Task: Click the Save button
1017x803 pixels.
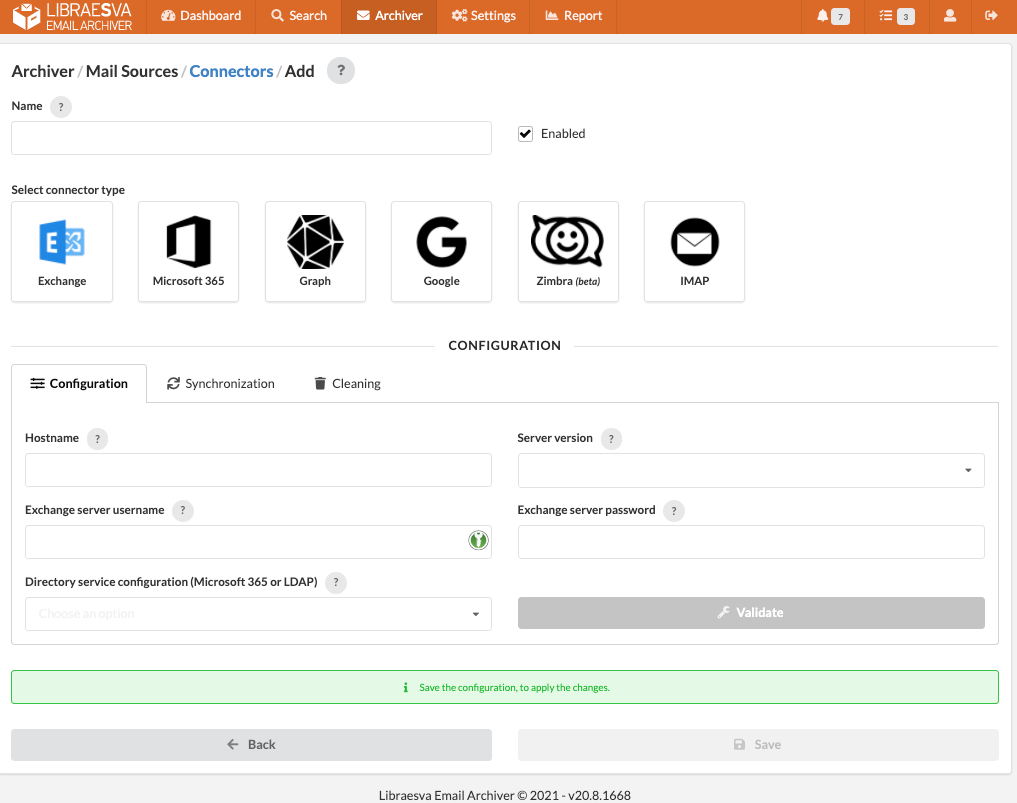Action: click(758, 745)
